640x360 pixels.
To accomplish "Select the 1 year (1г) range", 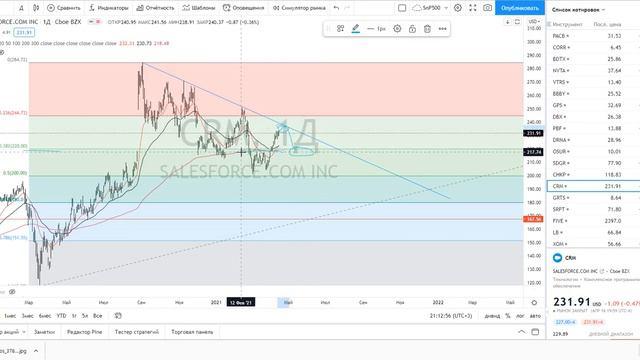I will point(74,316).
